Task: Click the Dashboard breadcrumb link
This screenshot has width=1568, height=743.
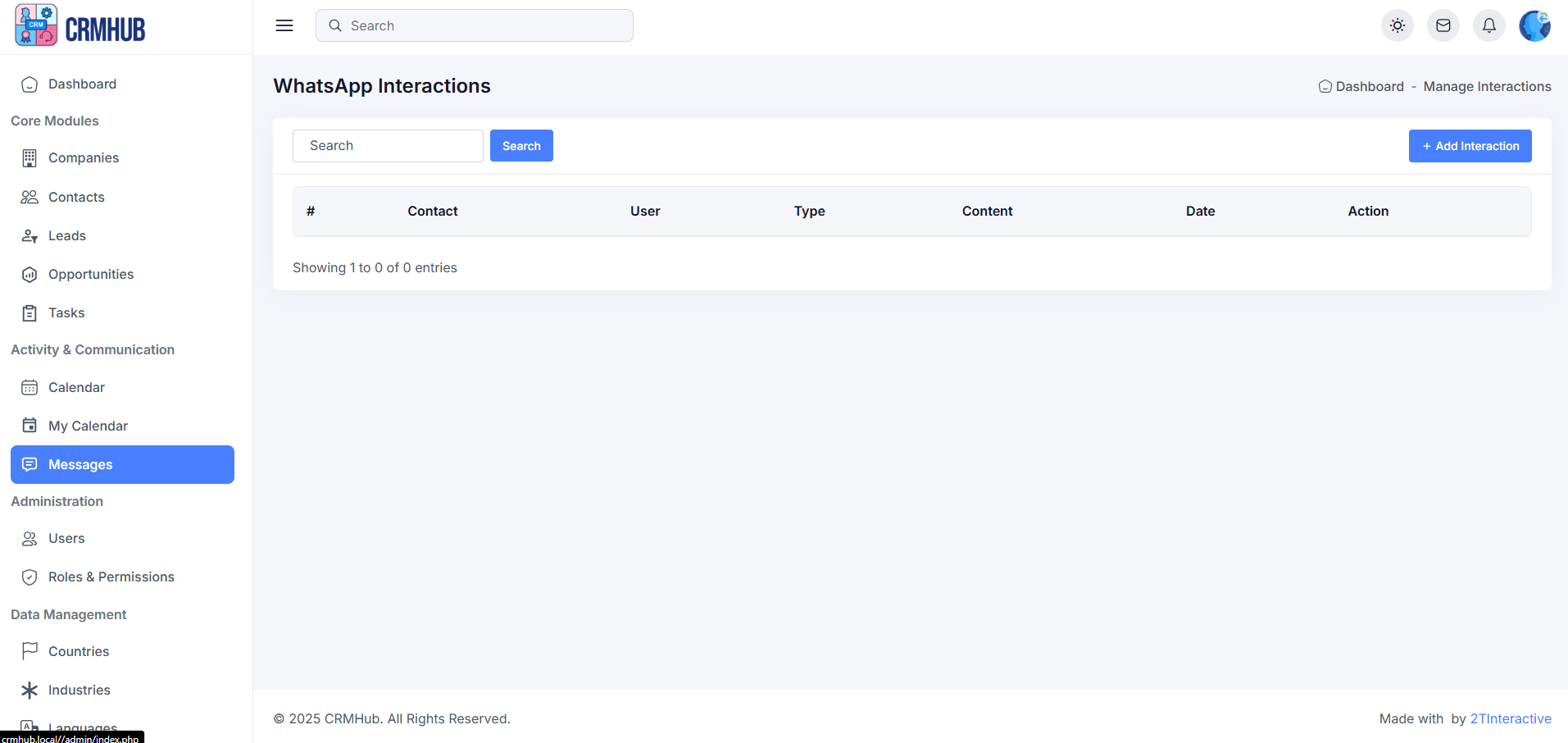Action: tap(1369, 87)
